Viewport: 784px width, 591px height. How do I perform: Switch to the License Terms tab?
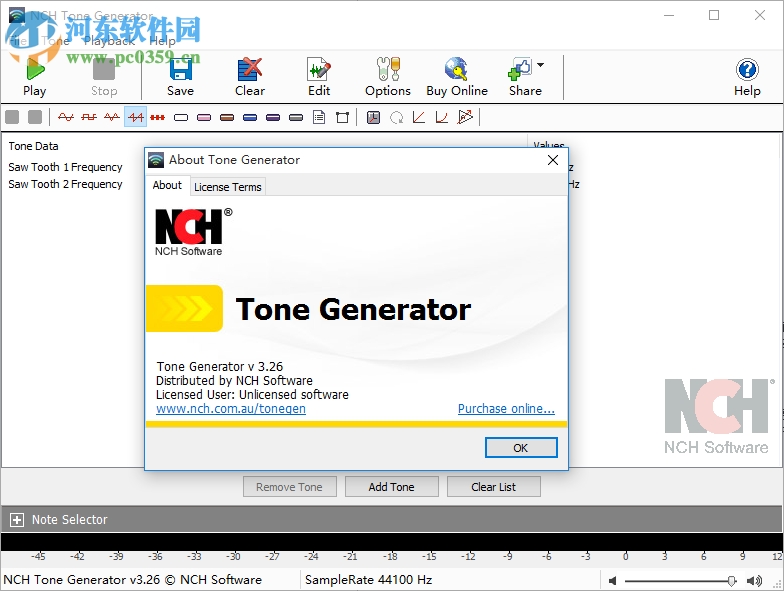(x=228, y=187)
